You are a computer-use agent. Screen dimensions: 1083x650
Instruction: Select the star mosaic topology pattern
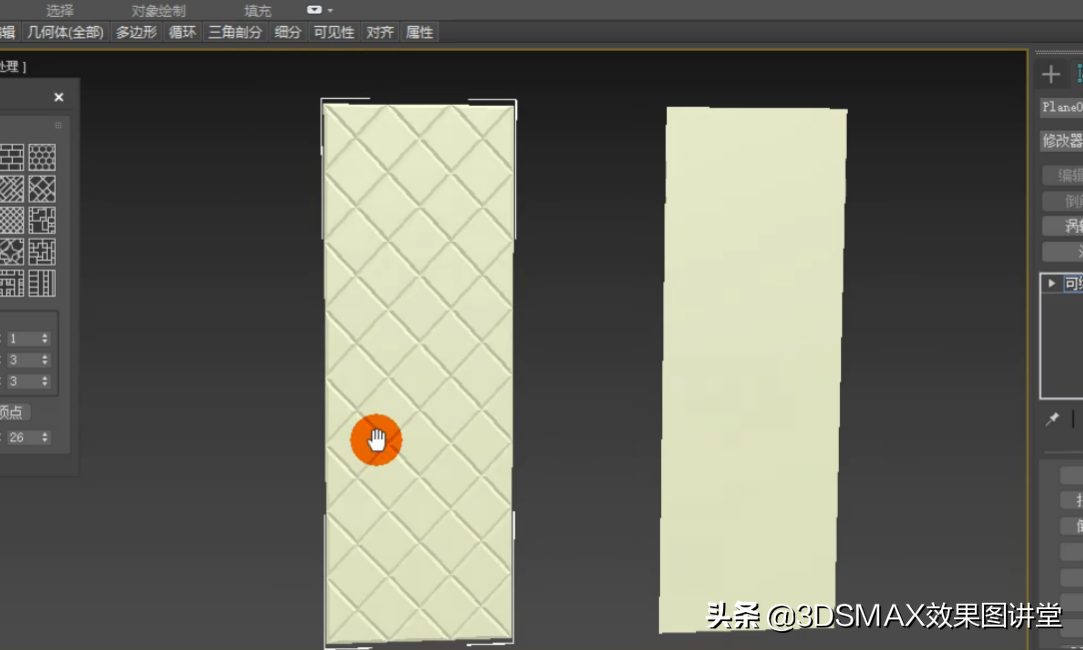(x=10, y=252)
